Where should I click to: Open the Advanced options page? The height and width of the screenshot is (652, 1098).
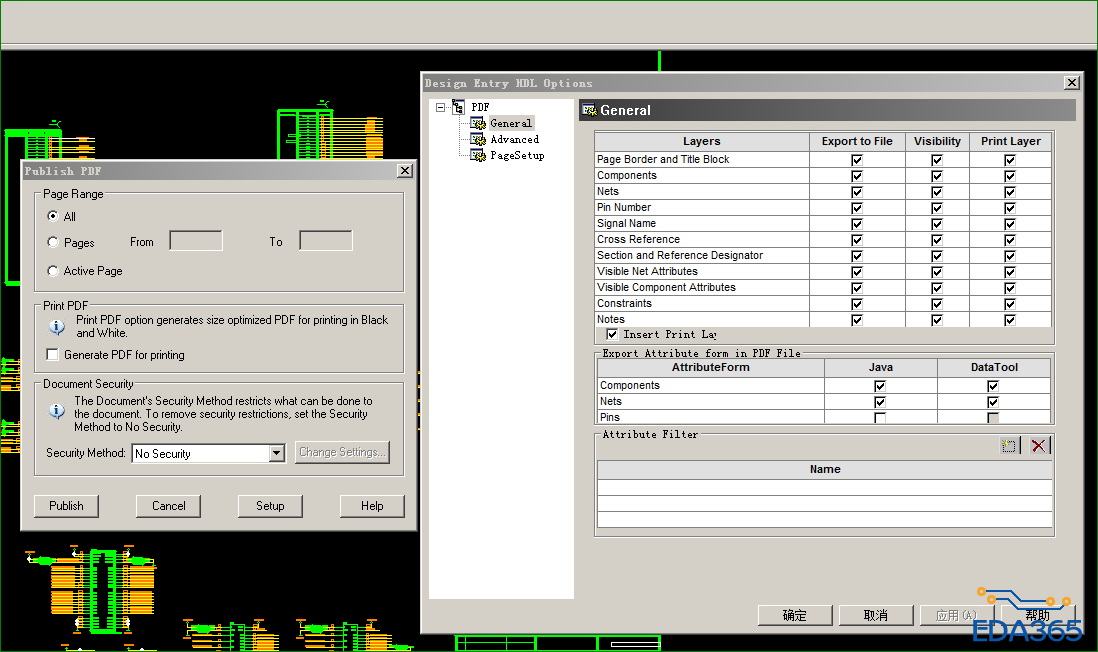tap(514, 140)
